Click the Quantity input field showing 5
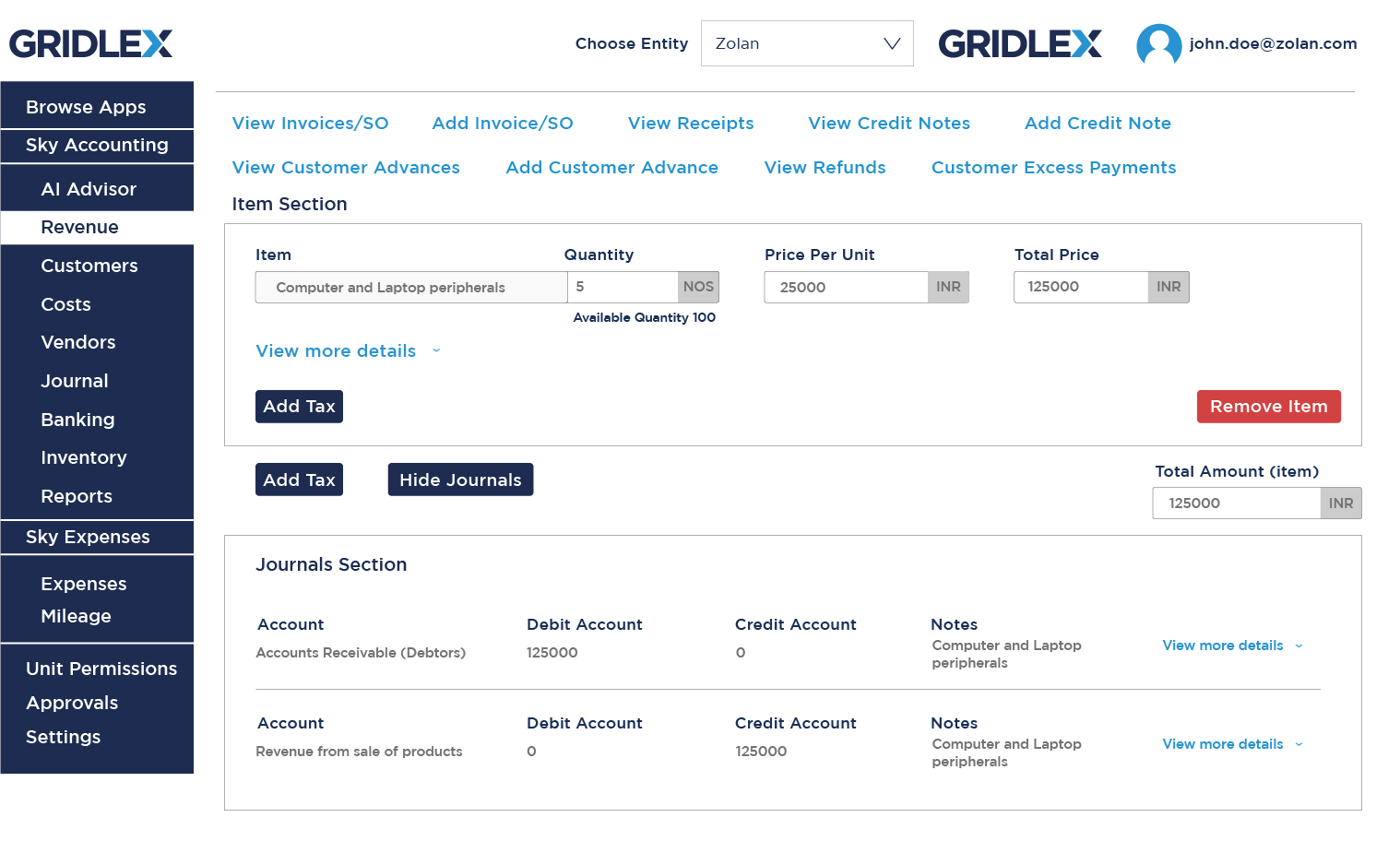The width and height of the screenshot is (1400, 841). 623,287
